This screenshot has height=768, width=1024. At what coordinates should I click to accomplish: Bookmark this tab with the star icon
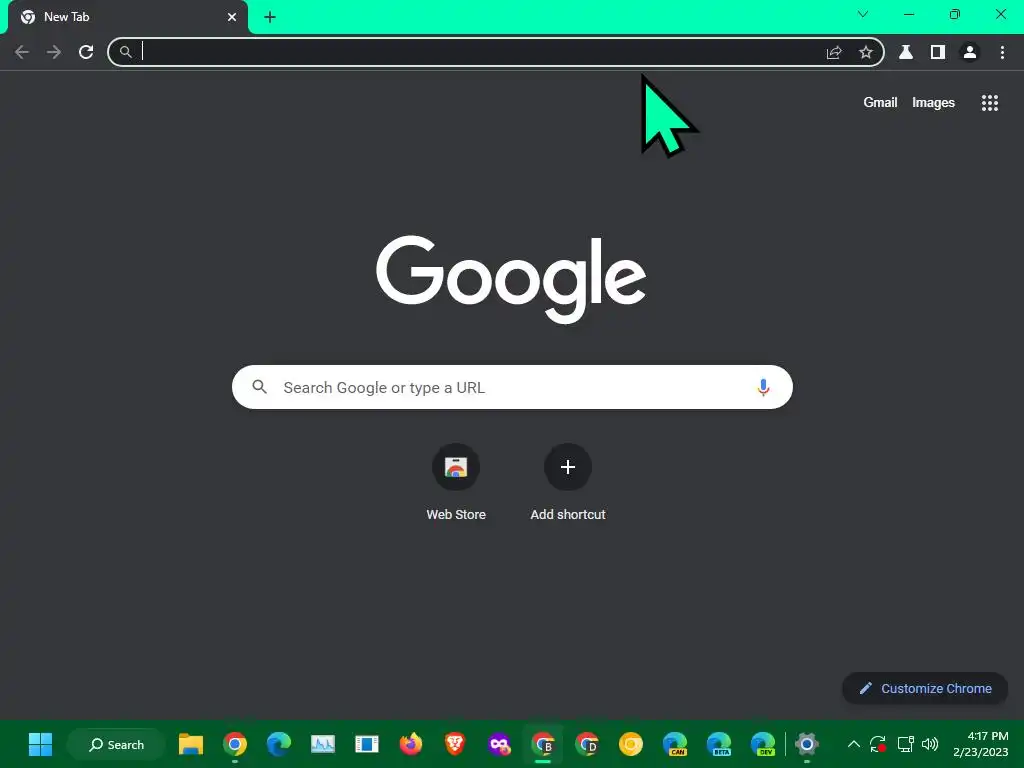pyautogui.click(x=866, y=52)
